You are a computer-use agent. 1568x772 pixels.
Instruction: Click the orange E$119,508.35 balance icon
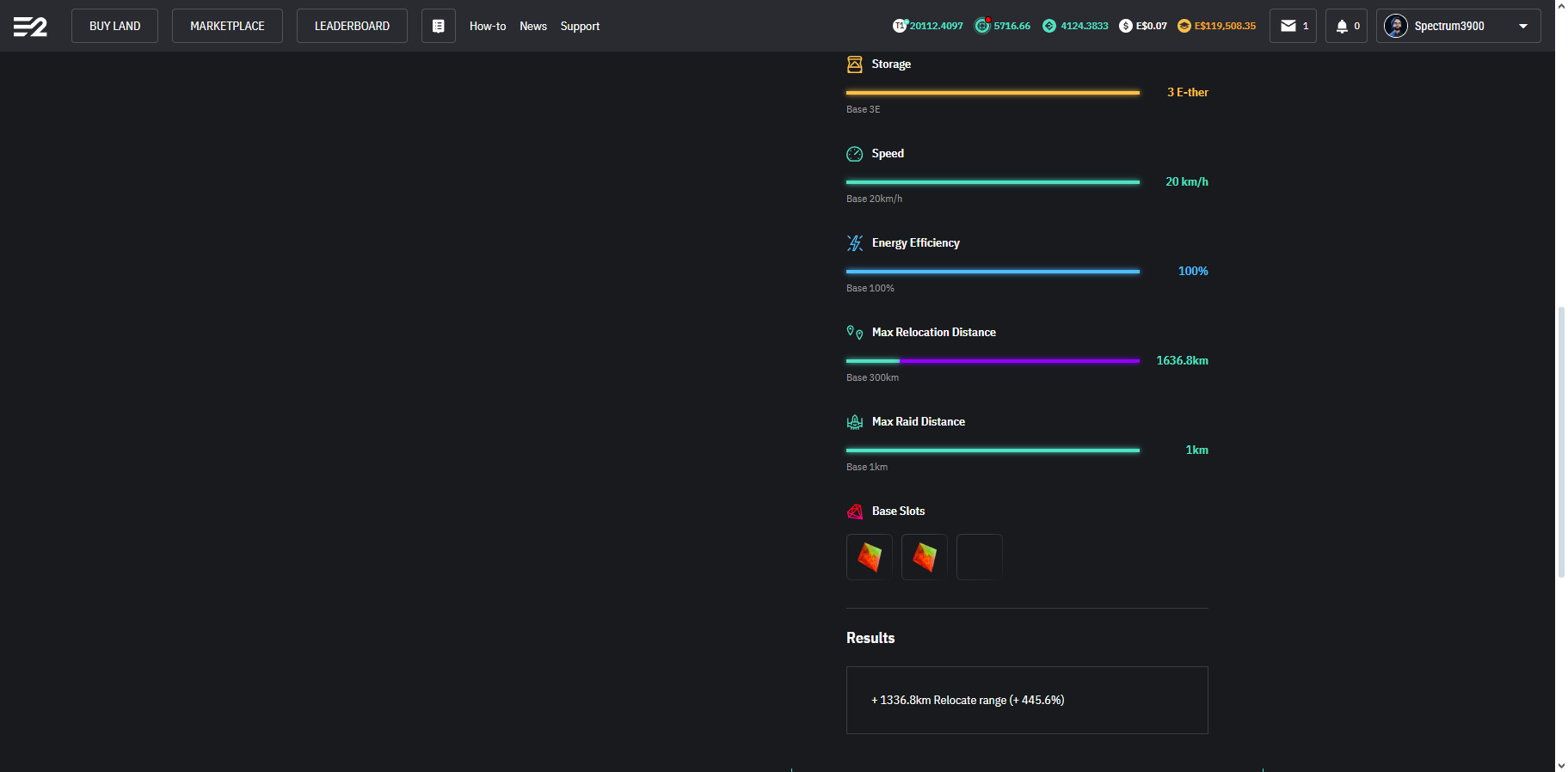[x=1184, y=26]
